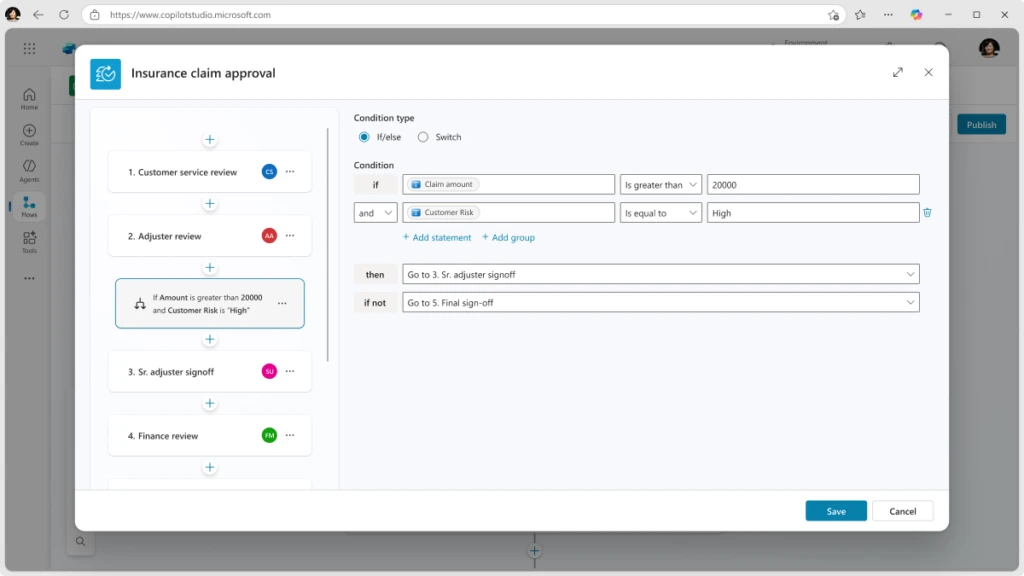This screenshot has width=1024, height=576.
Task: Open the app launcher waffle icon
Action: click(28, 48)
